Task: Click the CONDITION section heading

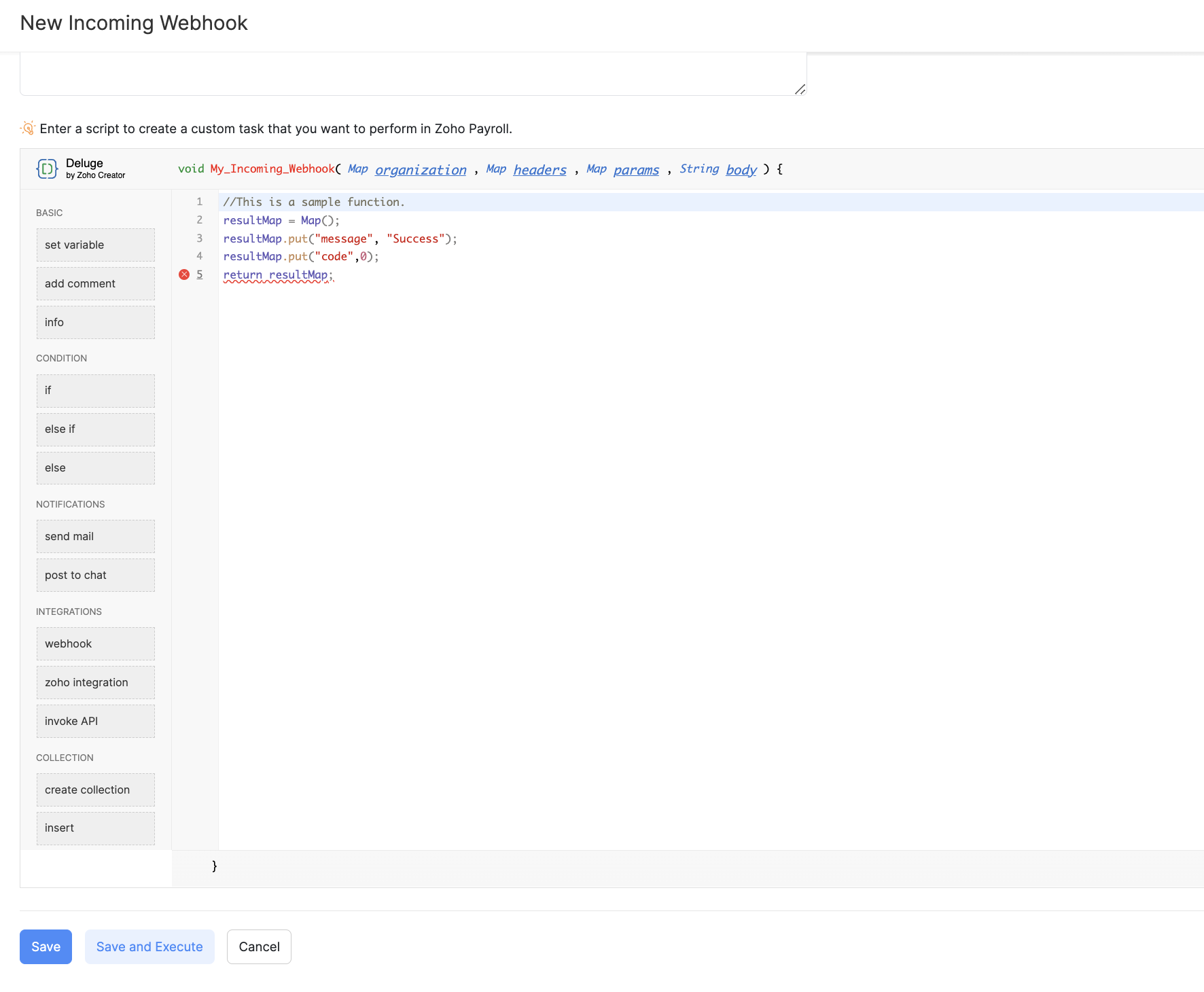Action: pos(61,358)
